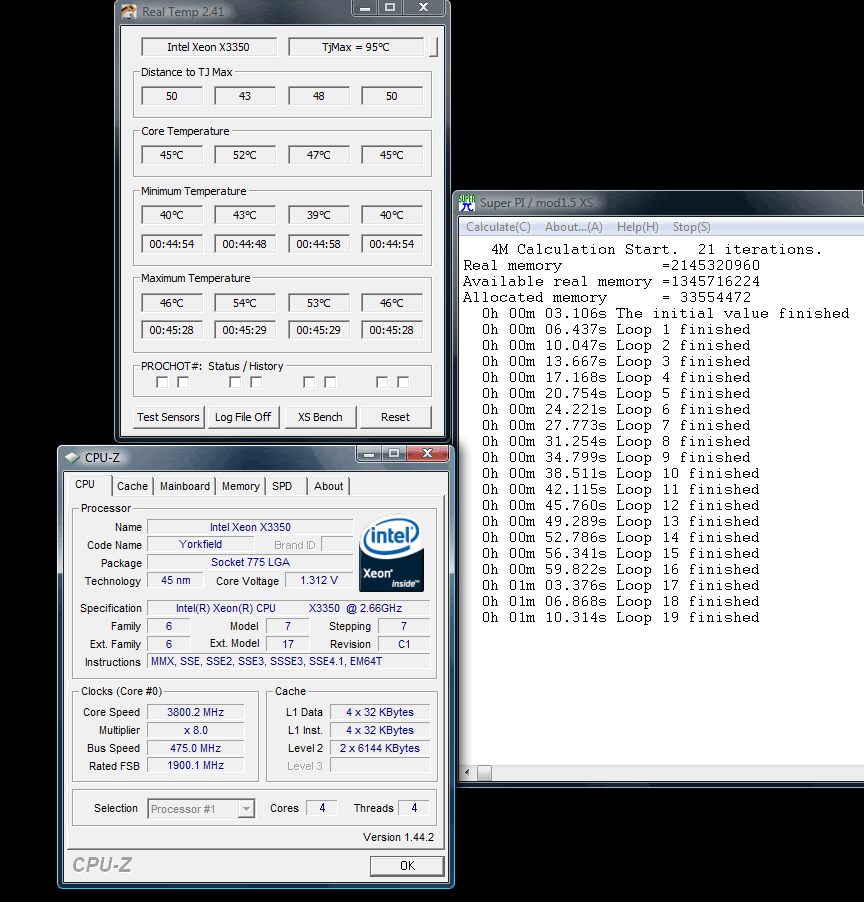
Task: Tick third core's PROCHOT status checkbox
Action: click(309, 382)
